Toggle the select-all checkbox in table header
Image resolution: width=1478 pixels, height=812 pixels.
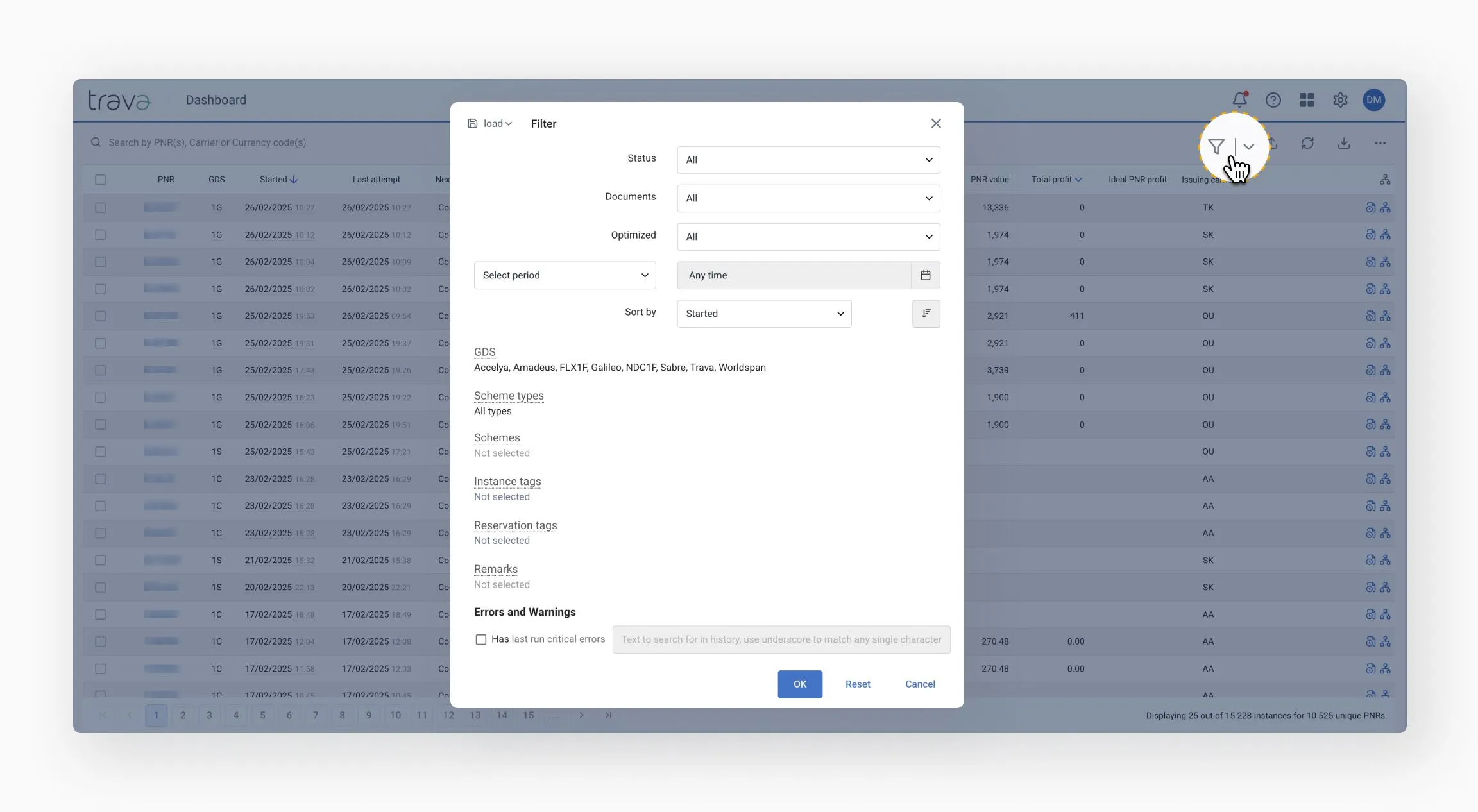point(101,180)
